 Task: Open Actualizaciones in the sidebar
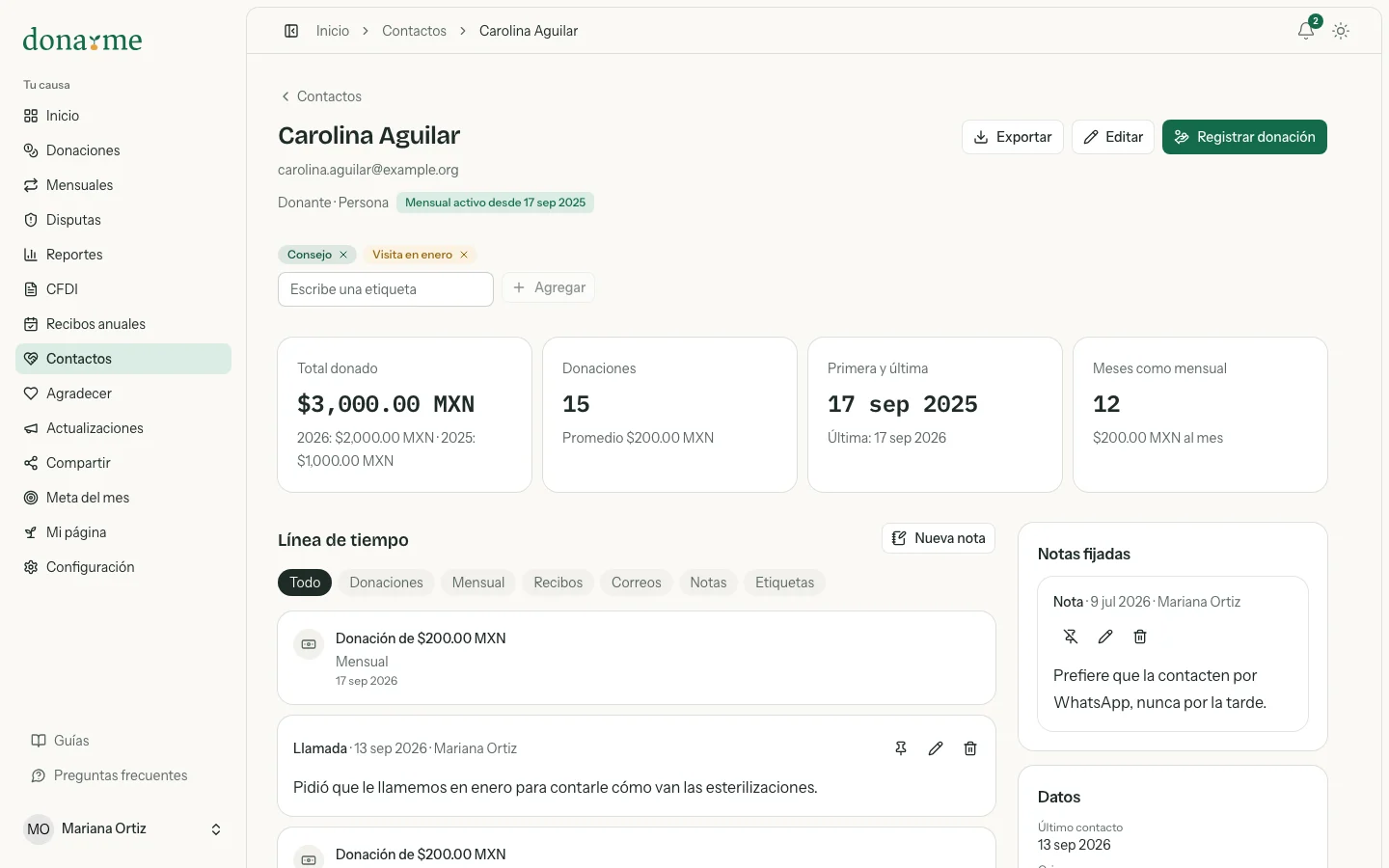(123, 428)
